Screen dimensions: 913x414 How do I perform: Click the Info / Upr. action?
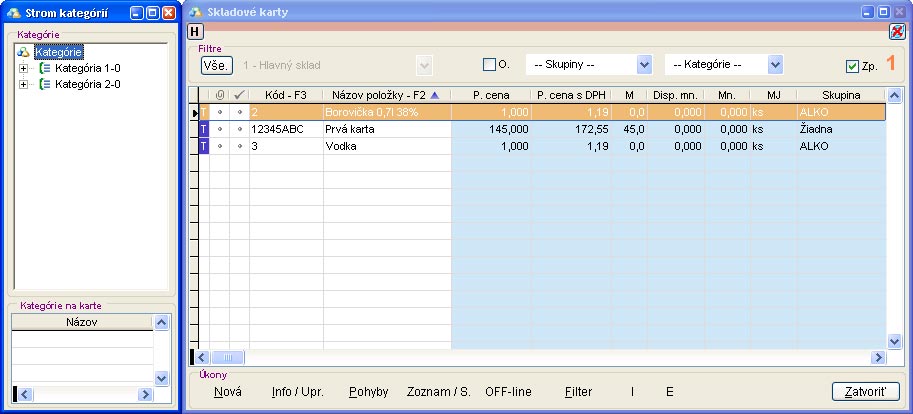295,392
